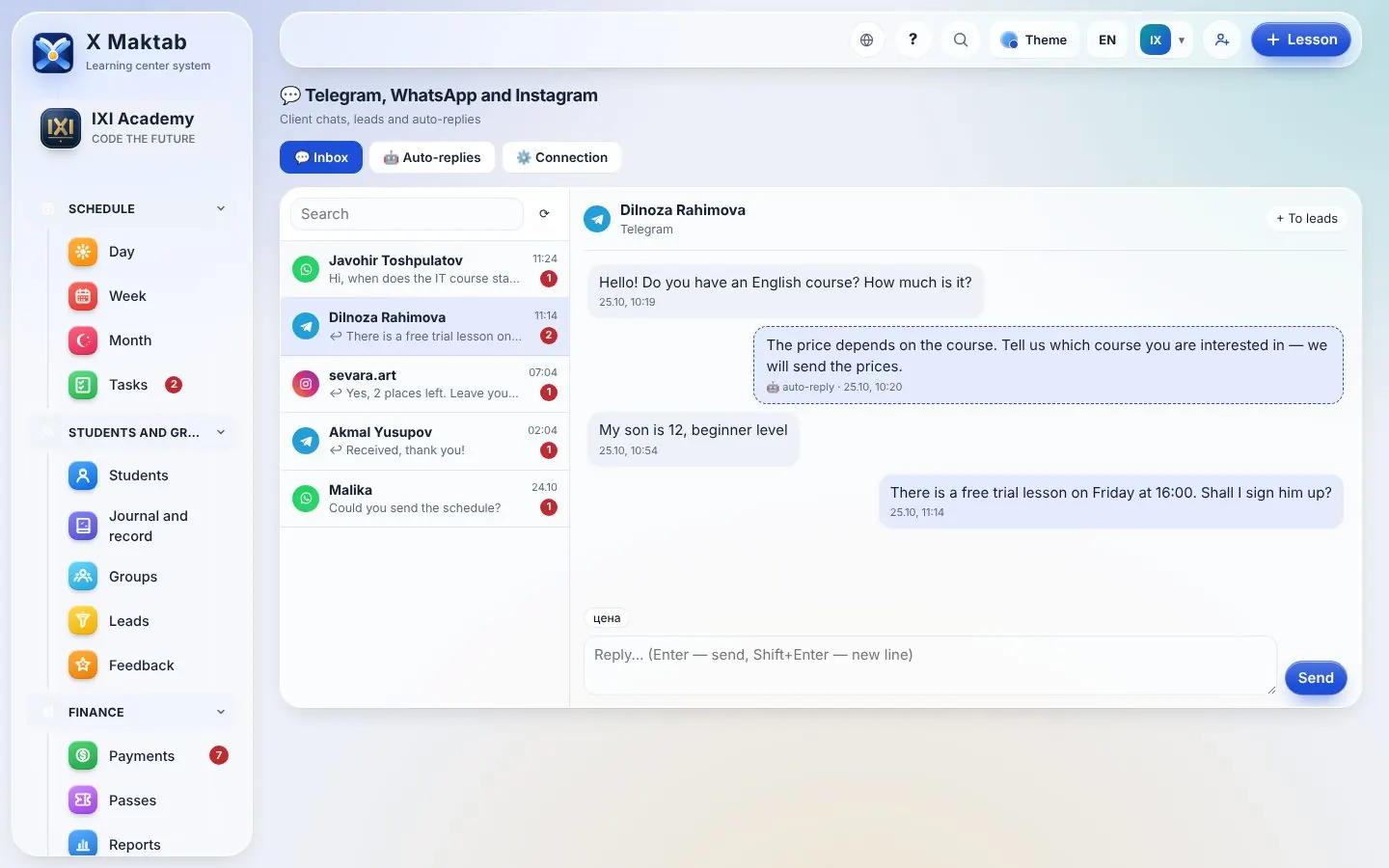1389x868 pixels.
Task: Click the add user icon in top bar
Action: (x=1222, y=41)
